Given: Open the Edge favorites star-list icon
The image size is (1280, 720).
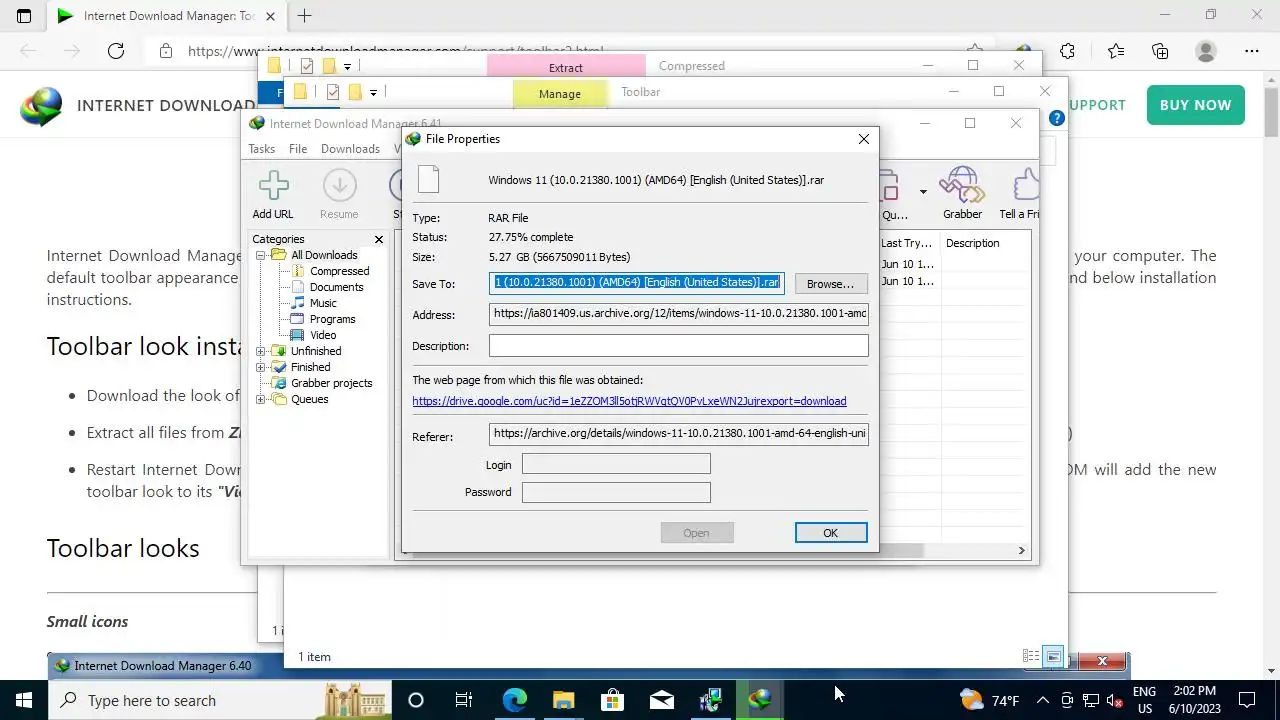Looking at the screenshot, I should (x=1116, y=51).
